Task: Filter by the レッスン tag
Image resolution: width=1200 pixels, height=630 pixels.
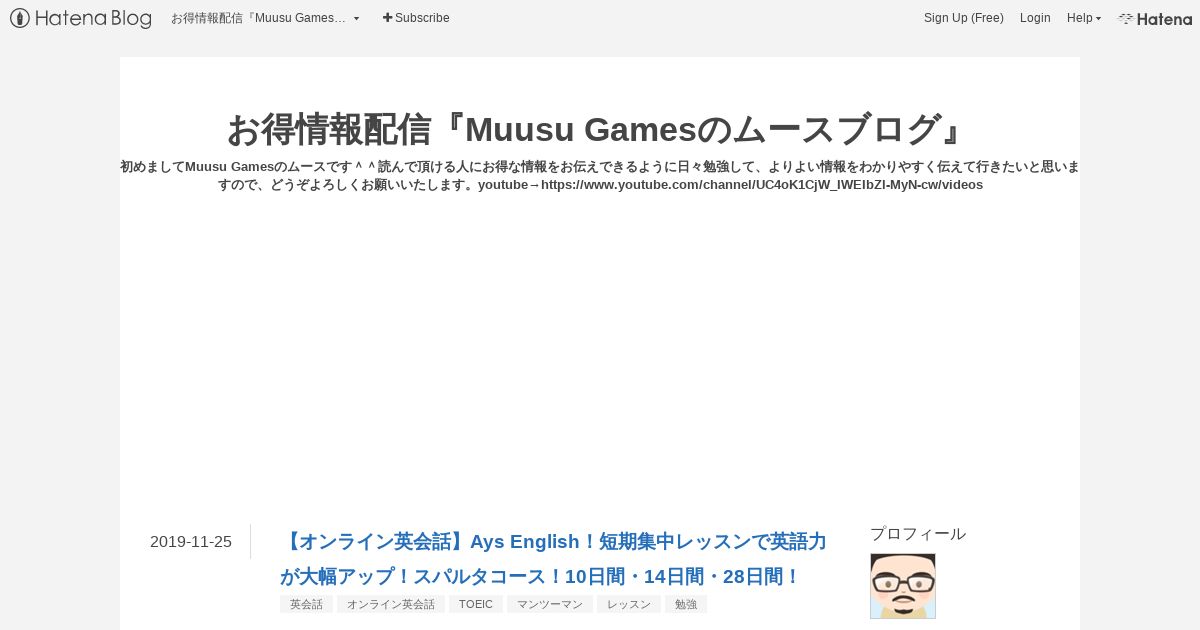Action: tap(629, 604)
